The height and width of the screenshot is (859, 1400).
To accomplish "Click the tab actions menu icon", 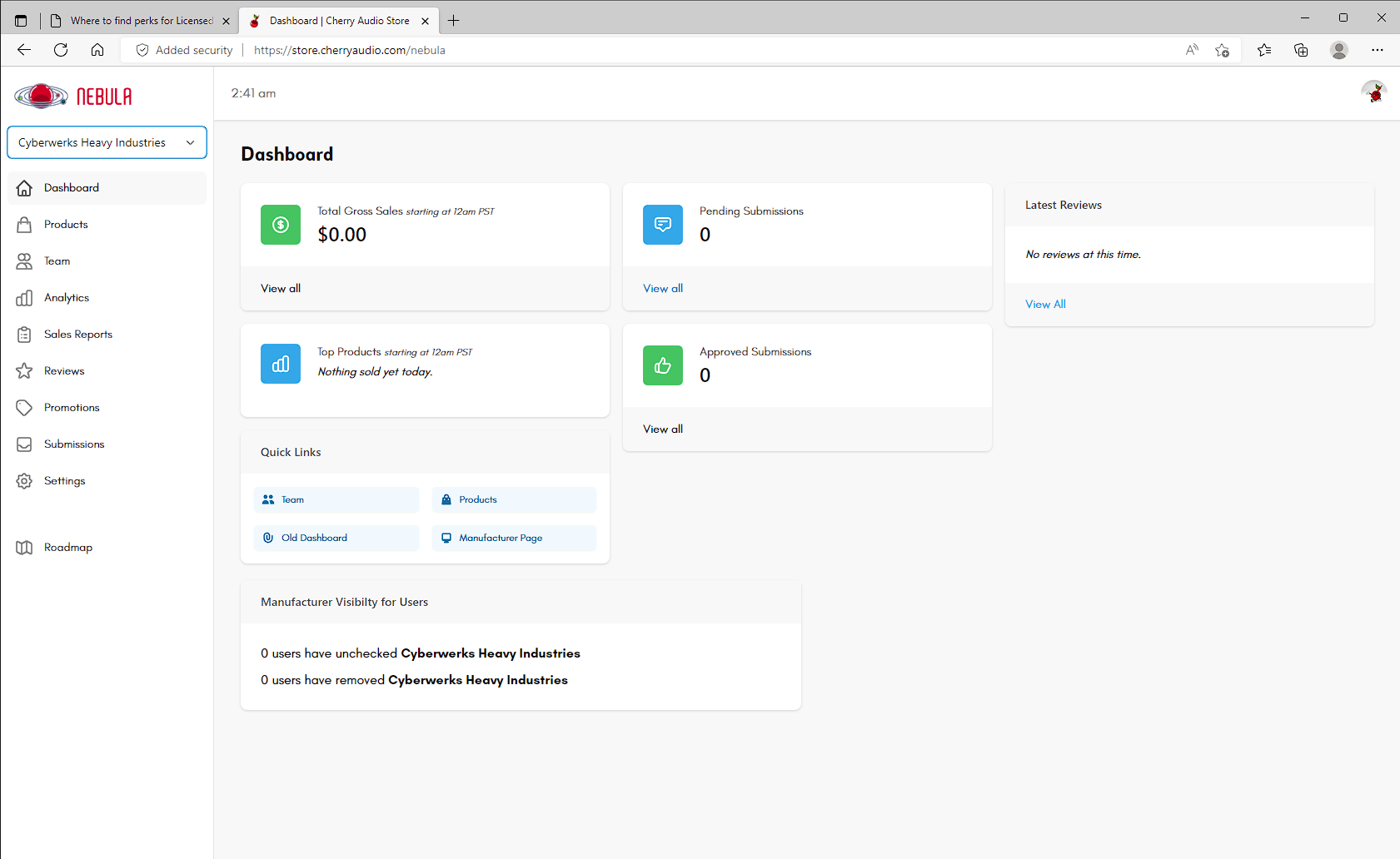I will (21, 21).
